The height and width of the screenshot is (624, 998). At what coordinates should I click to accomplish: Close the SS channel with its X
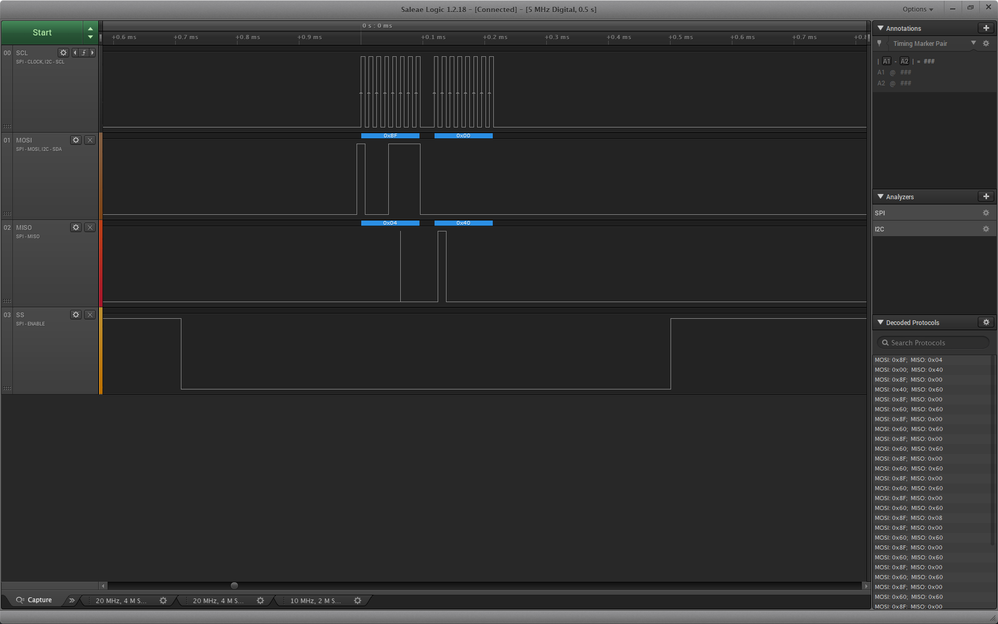tap(90, 315)
